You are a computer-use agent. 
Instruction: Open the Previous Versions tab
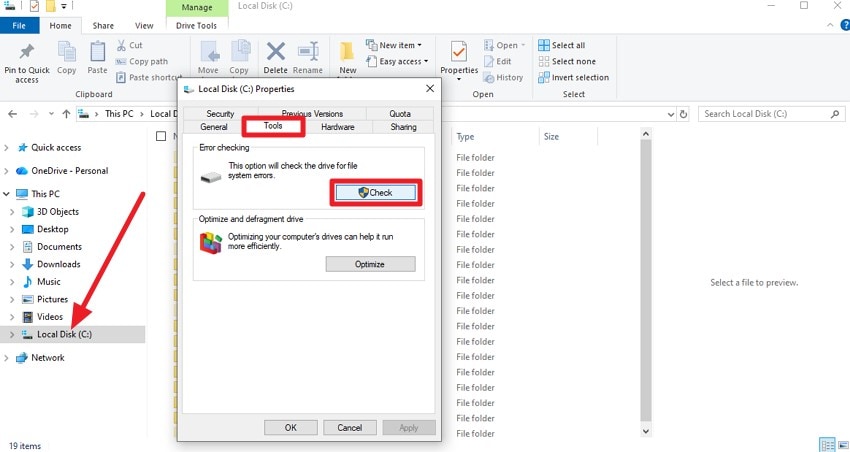(x=312, y=114)
